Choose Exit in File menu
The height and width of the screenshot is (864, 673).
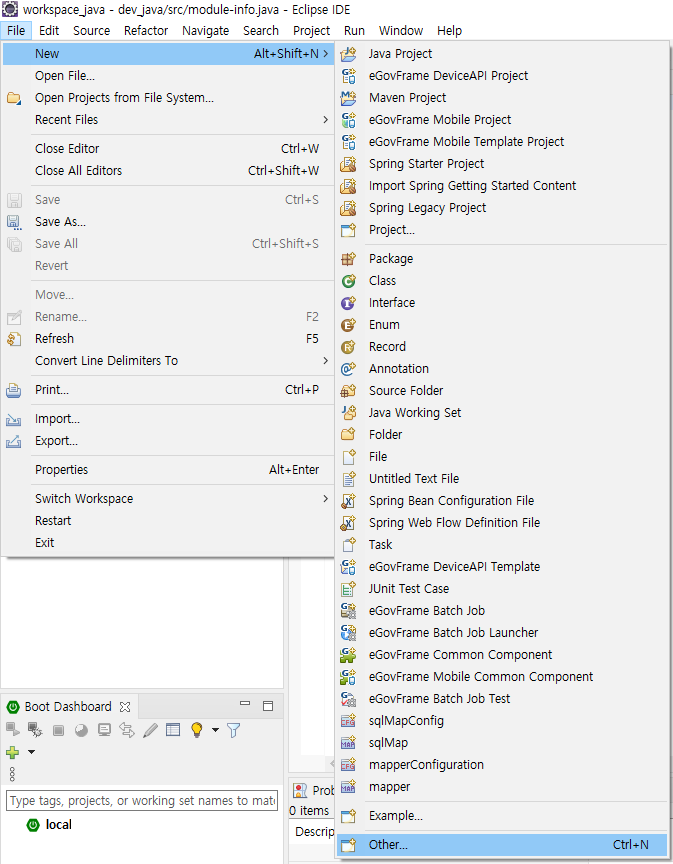pos(168,543)
